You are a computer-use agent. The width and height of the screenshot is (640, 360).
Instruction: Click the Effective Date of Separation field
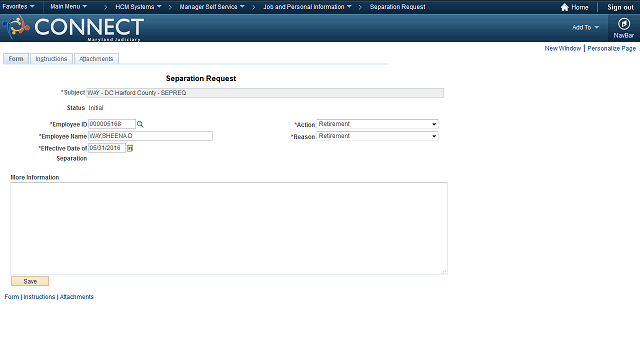(107, 148)
